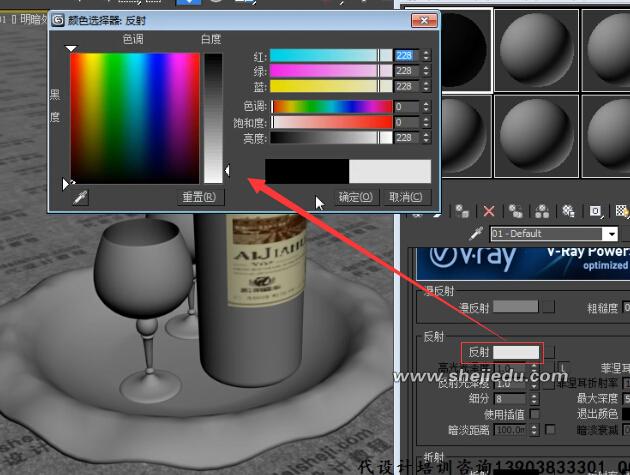Click the assign material to selection icon
The height and width of the screenshot is (475, 630).
pyautogui.click(x=461, y=211)
